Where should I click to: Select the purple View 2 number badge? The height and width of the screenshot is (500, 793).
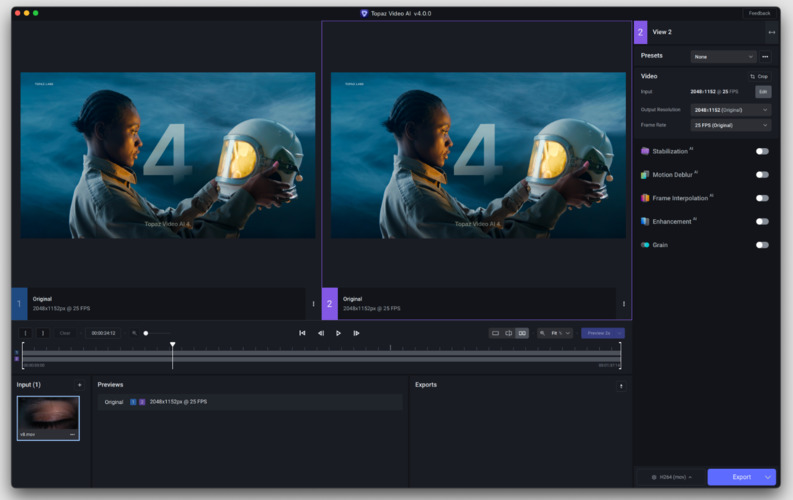[330, 303]
